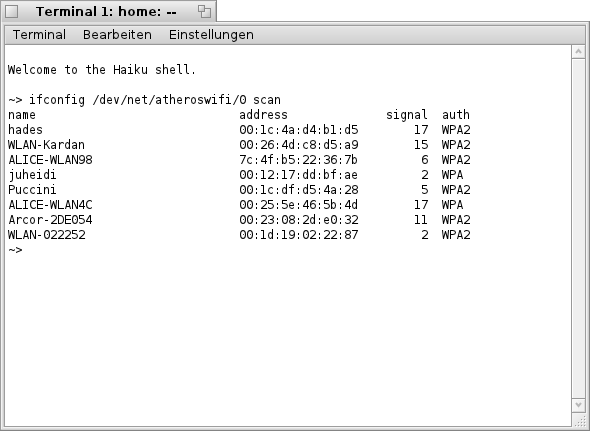Click the window close box in tab
The image size is (590, 431).
[x=12, y=12]
